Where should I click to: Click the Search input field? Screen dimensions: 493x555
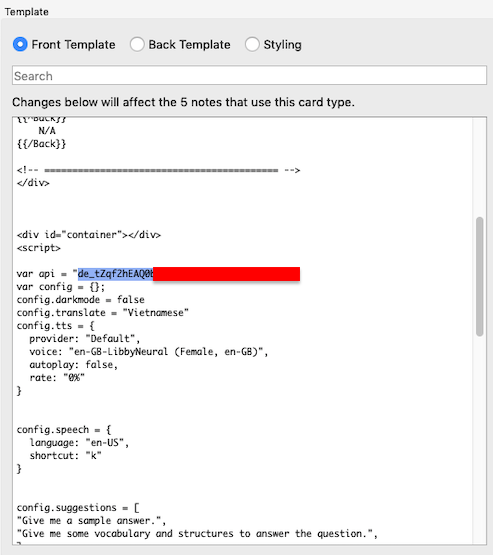[x=249, y=75]
